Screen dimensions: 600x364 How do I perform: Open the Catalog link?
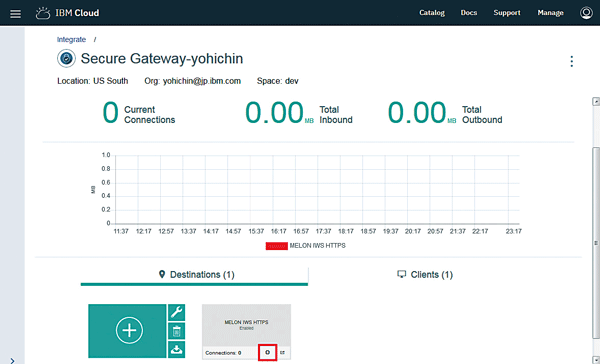432,13
